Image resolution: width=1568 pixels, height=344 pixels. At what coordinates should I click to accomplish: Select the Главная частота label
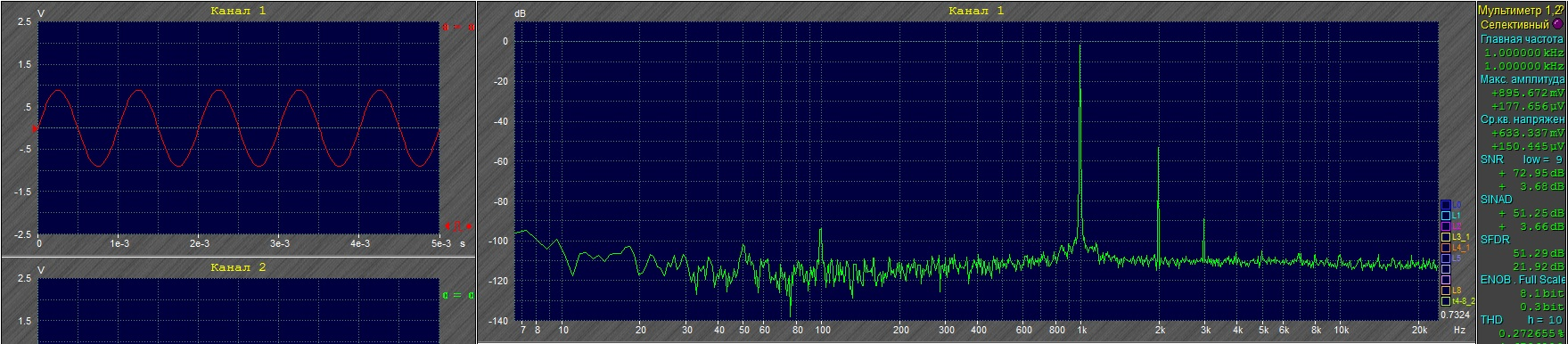pyautogui.click(x=1523, y=38)
